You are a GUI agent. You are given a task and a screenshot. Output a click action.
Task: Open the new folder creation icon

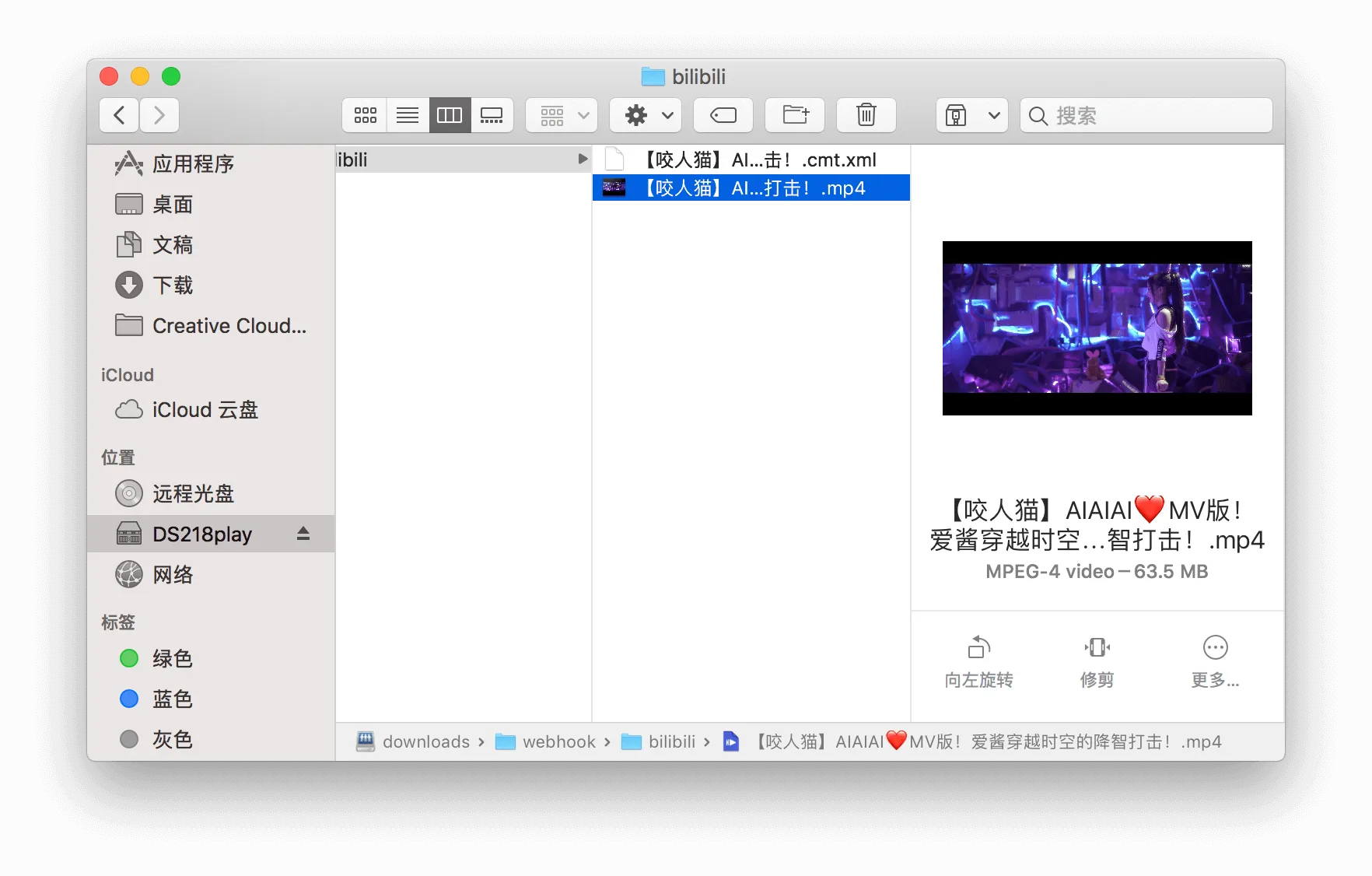[x=794, y=114]
